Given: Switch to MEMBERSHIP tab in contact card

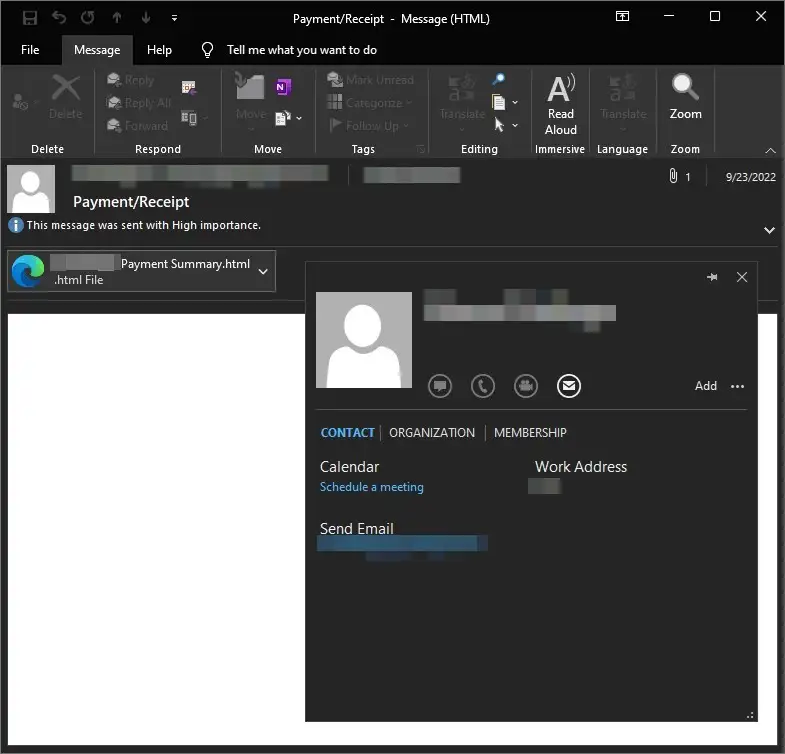Looking at the screenshot, I should [530, 433].
